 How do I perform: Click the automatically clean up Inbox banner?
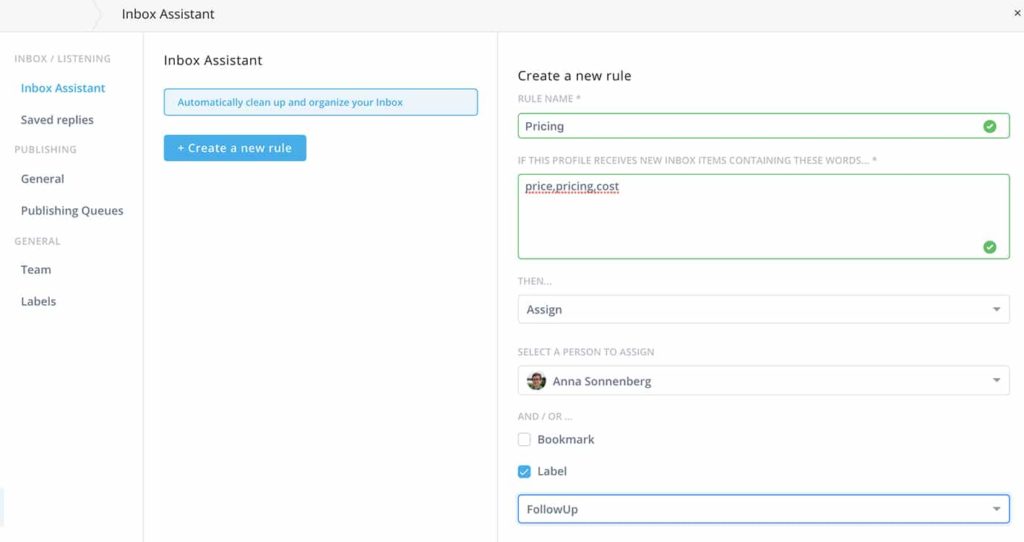(x=320, y=102)
